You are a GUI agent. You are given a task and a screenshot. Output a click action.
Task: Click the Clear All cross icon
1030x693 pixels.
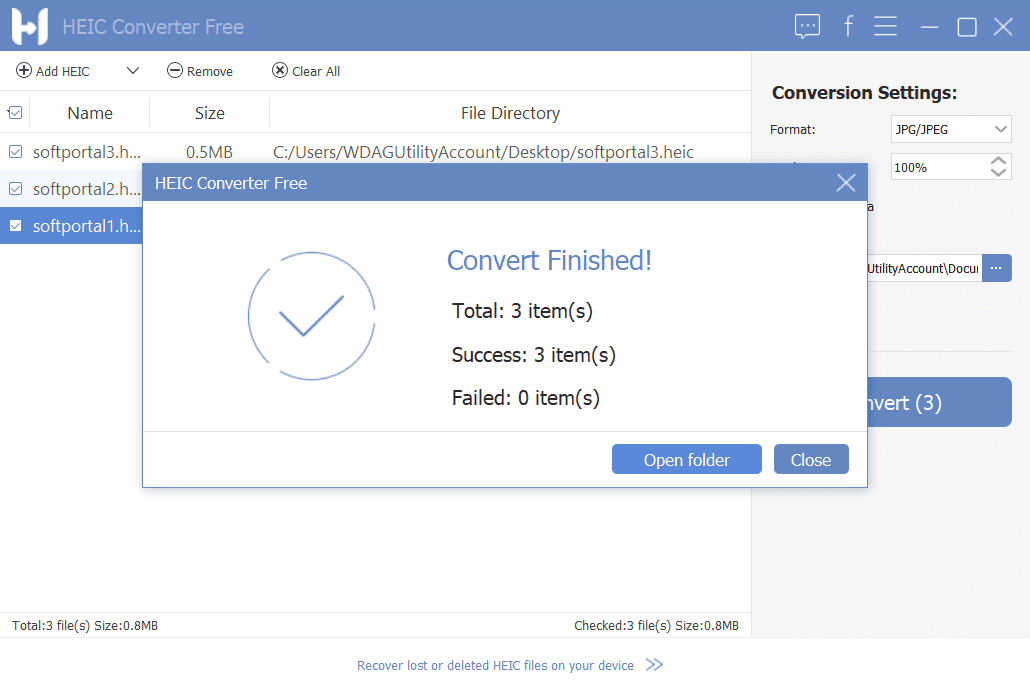(x=280, y=70)
